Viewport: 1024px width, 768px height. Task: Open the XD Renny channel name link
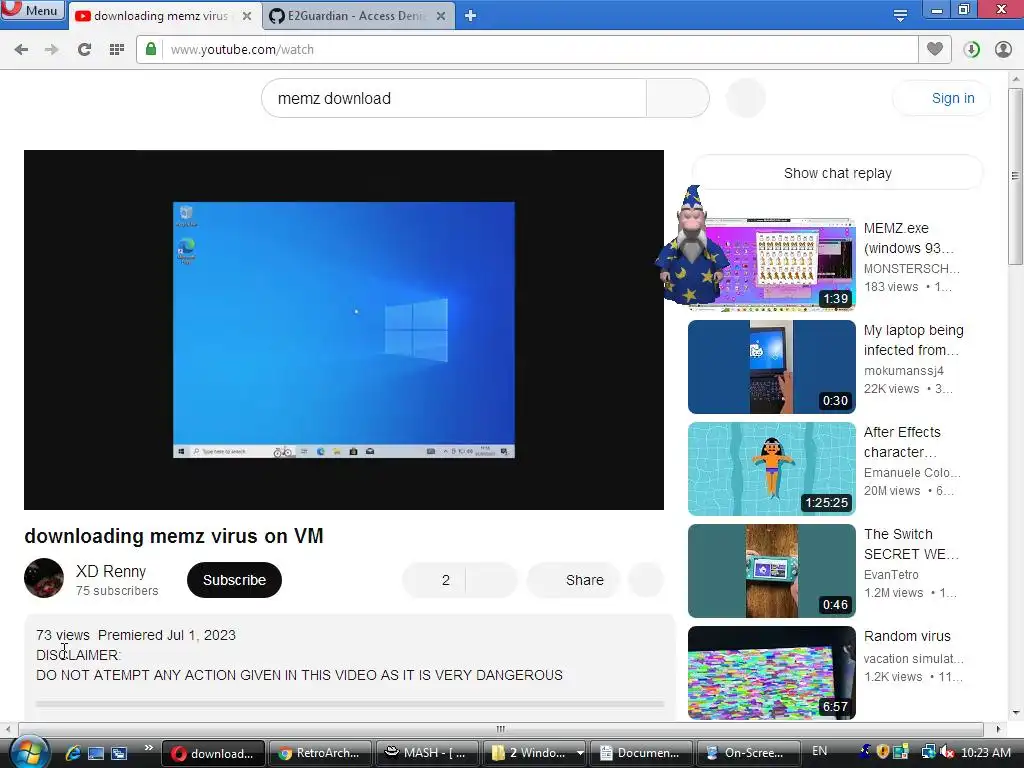click(x=111, y=571)
